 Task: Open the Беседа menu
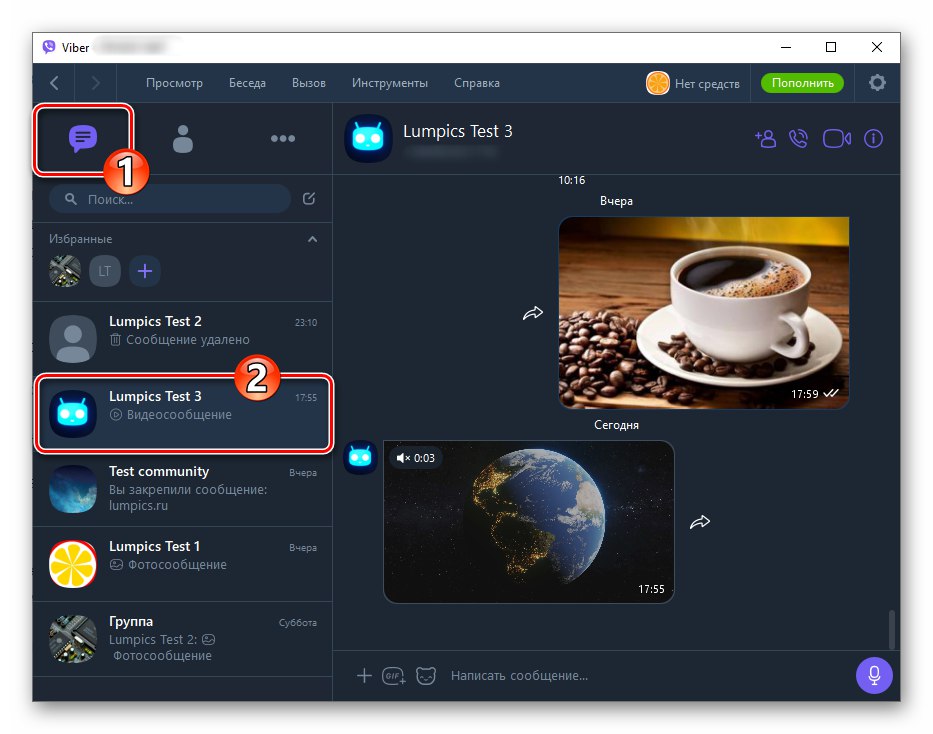click(x=248, y=83)
